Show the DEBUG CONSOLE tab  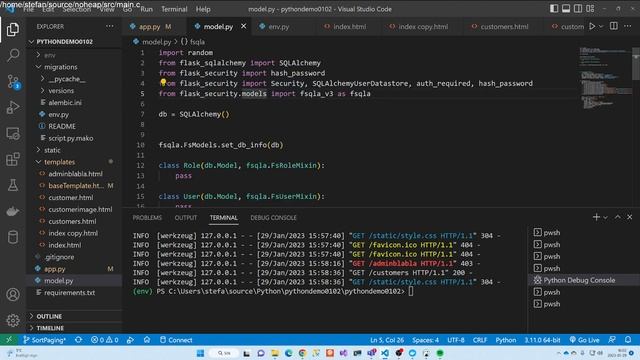[x=273, y=218]
